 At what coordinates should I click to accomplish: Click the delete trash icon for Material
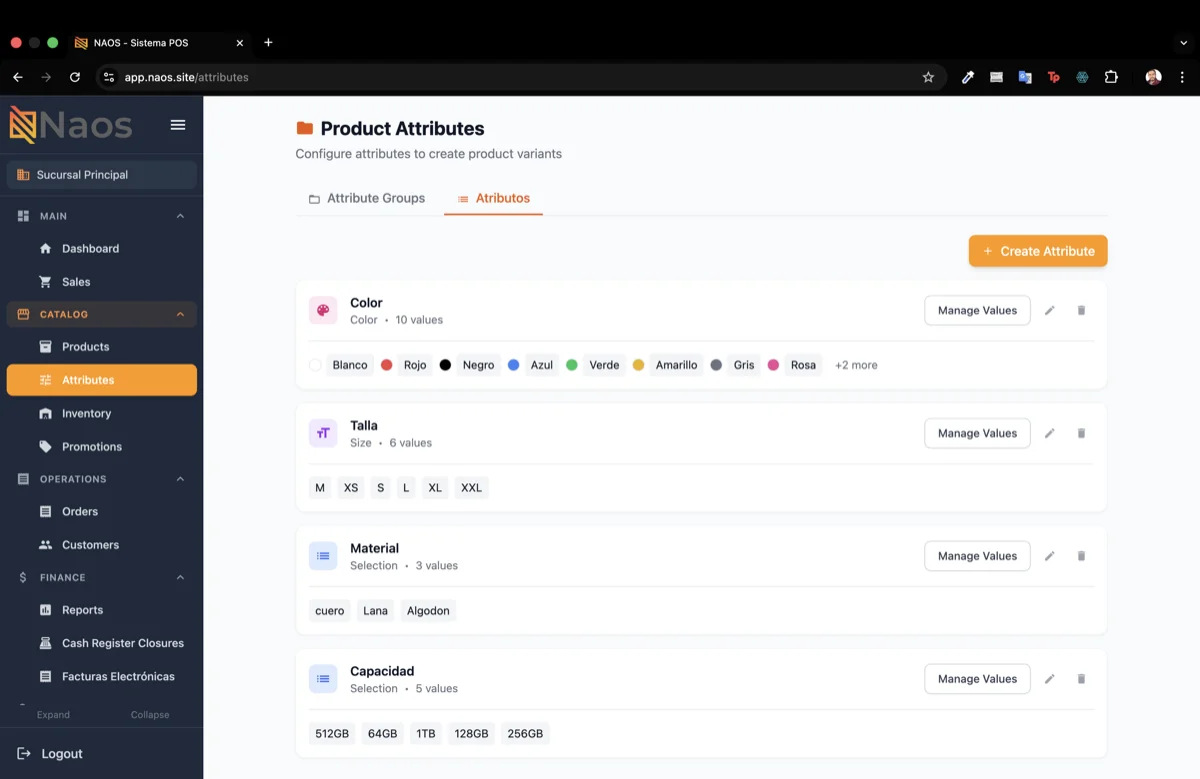[x=1081, y=555]
